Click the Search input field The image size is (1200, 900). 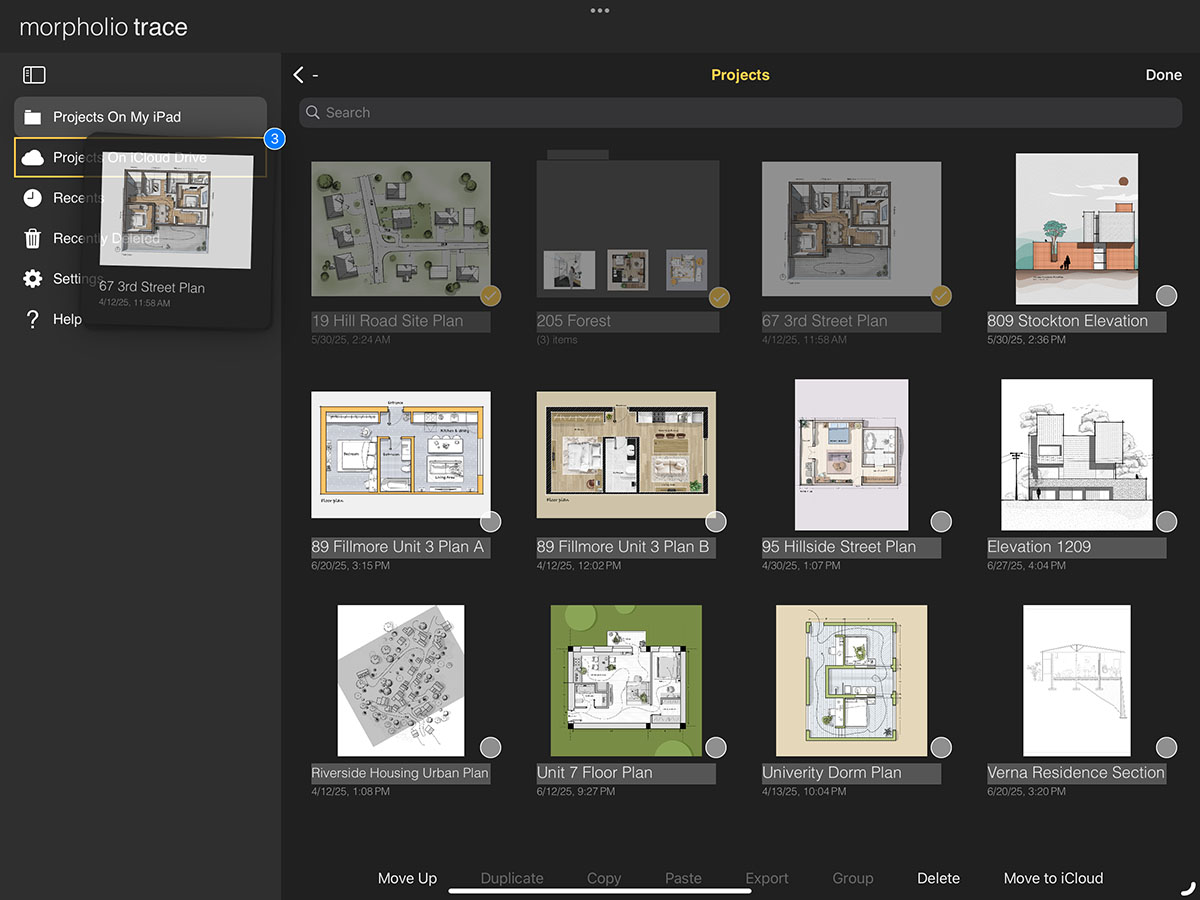(x=740, y=113)
